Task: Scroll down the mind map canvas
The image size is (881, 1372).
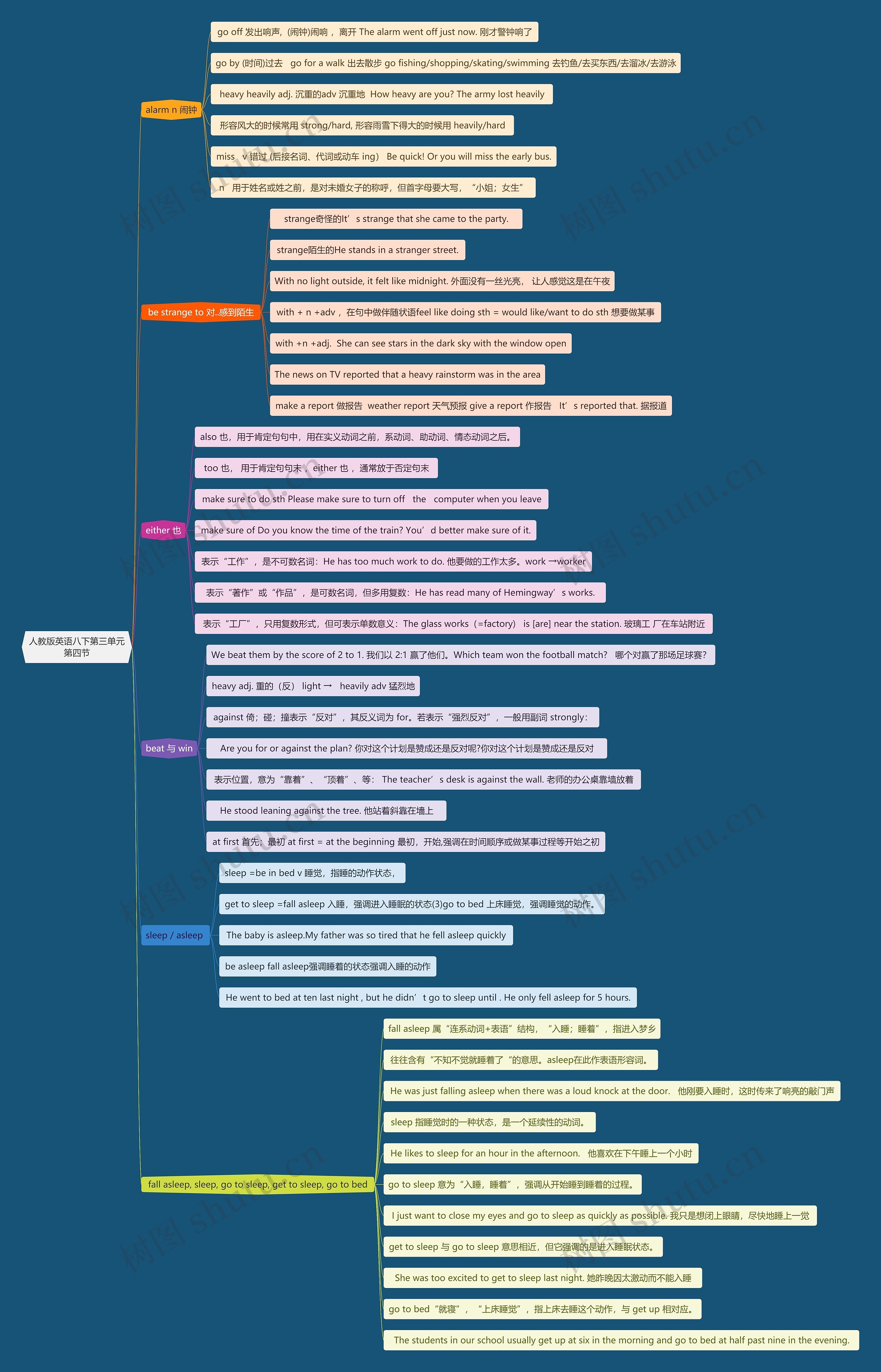Action: click(440, 686)
